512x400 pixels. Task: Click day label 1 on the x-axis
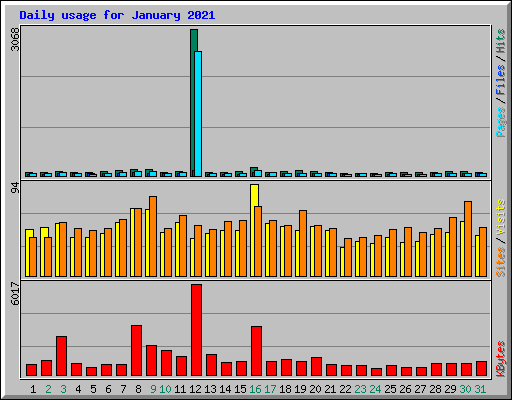33,389
